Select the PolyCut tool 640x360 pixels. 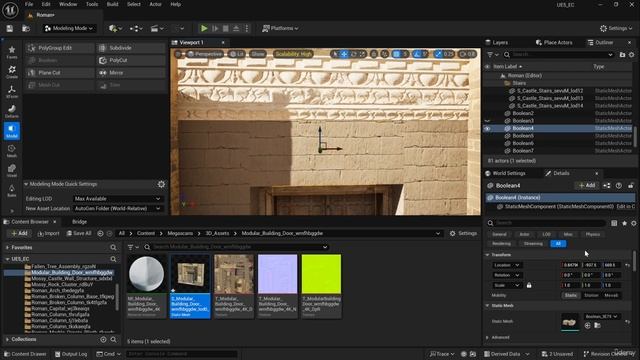pos(131,60)
